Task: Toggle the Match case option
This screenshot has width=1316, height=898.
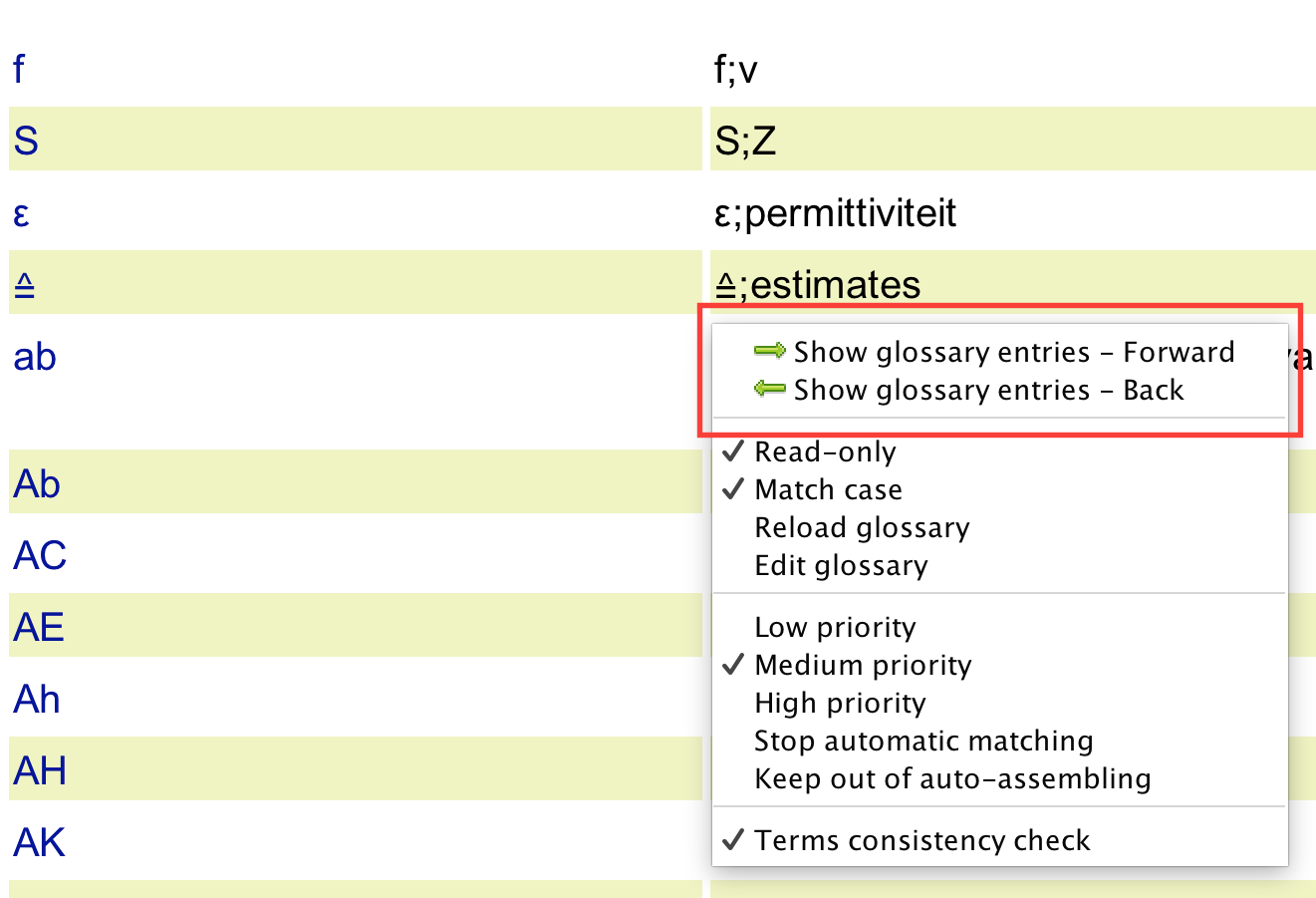Action: 828,489
